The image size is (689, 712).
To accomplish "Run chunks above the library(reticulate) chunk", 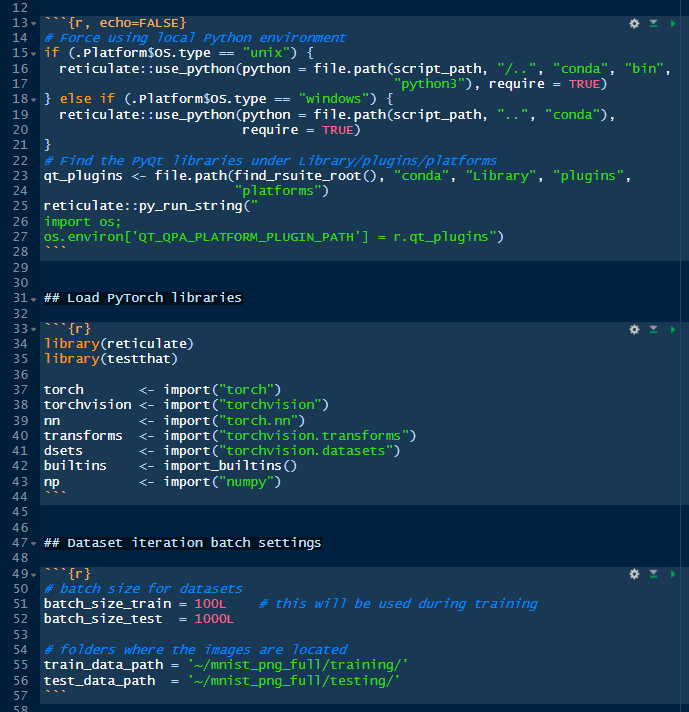I will pyautogui.click(x=653, y=329).
